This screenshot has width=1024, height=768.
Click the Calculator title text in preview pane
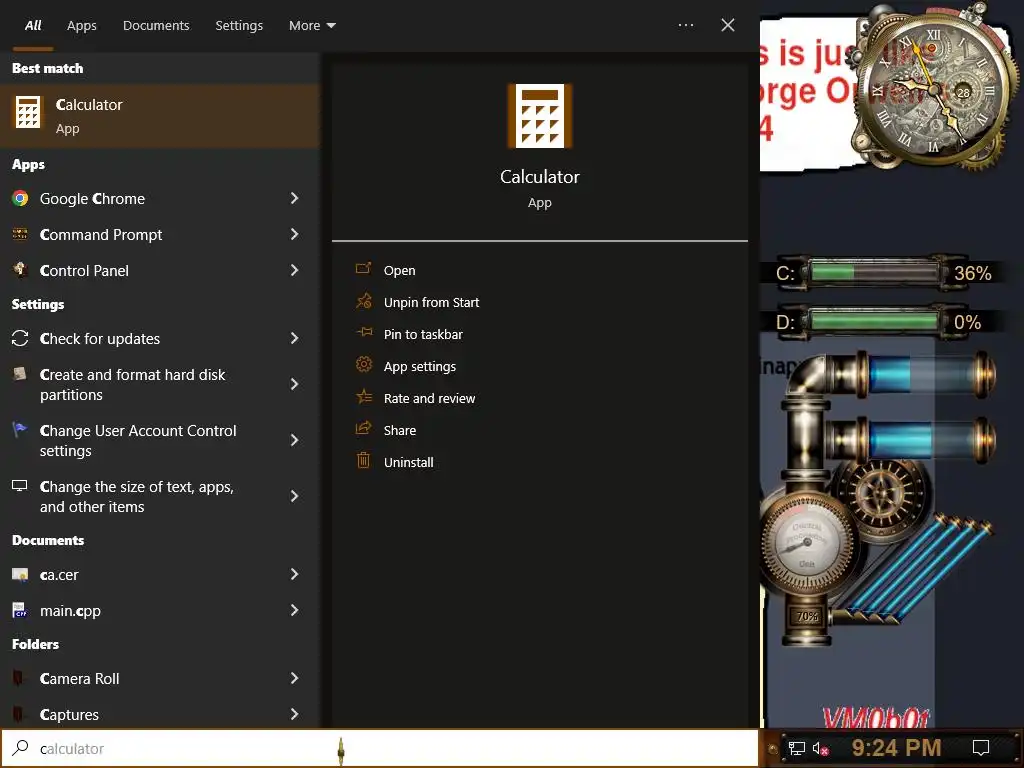coord(539,177)
